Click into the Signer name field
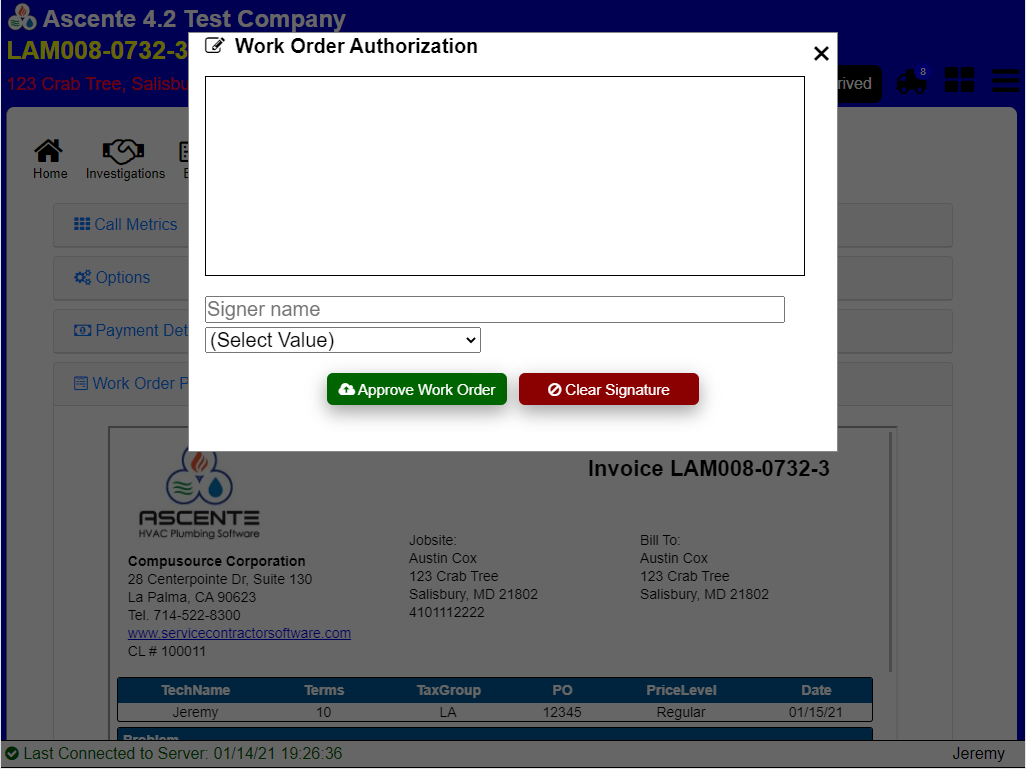This screenshot has width=1026, height=769. (494, 310)
